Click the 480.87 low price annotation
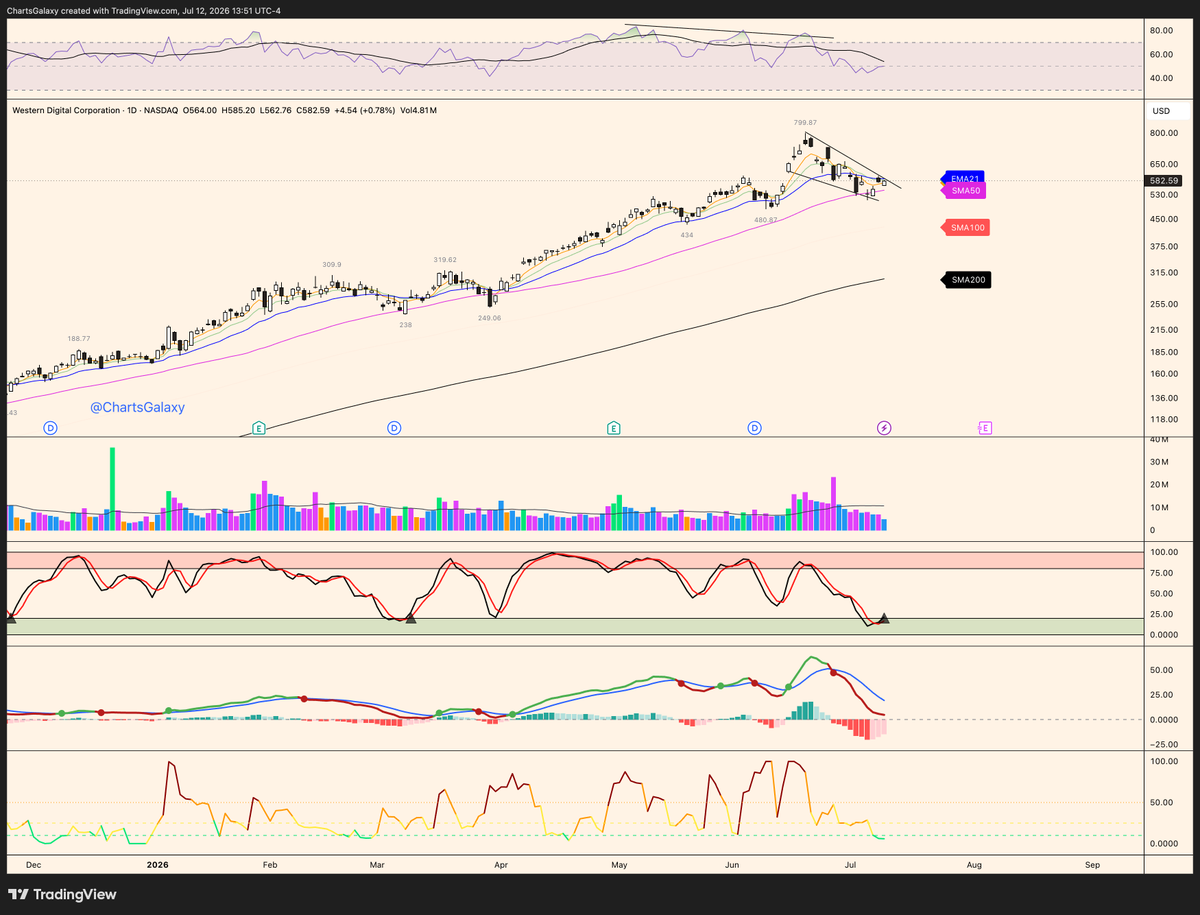Screen dimensions: 1200x915 766,219
